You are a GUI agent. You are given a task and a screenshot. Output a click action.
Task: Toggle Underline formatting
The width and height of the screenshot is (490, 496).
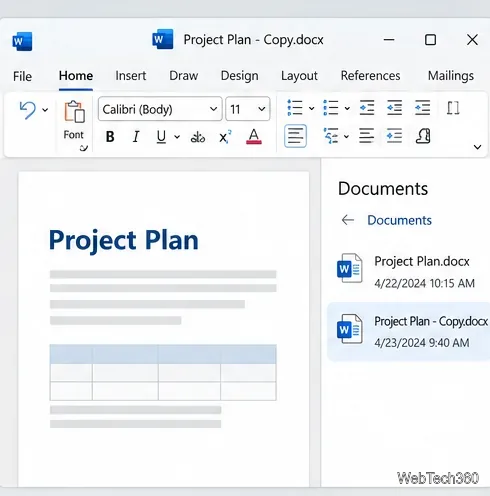[x=161, y=137]
